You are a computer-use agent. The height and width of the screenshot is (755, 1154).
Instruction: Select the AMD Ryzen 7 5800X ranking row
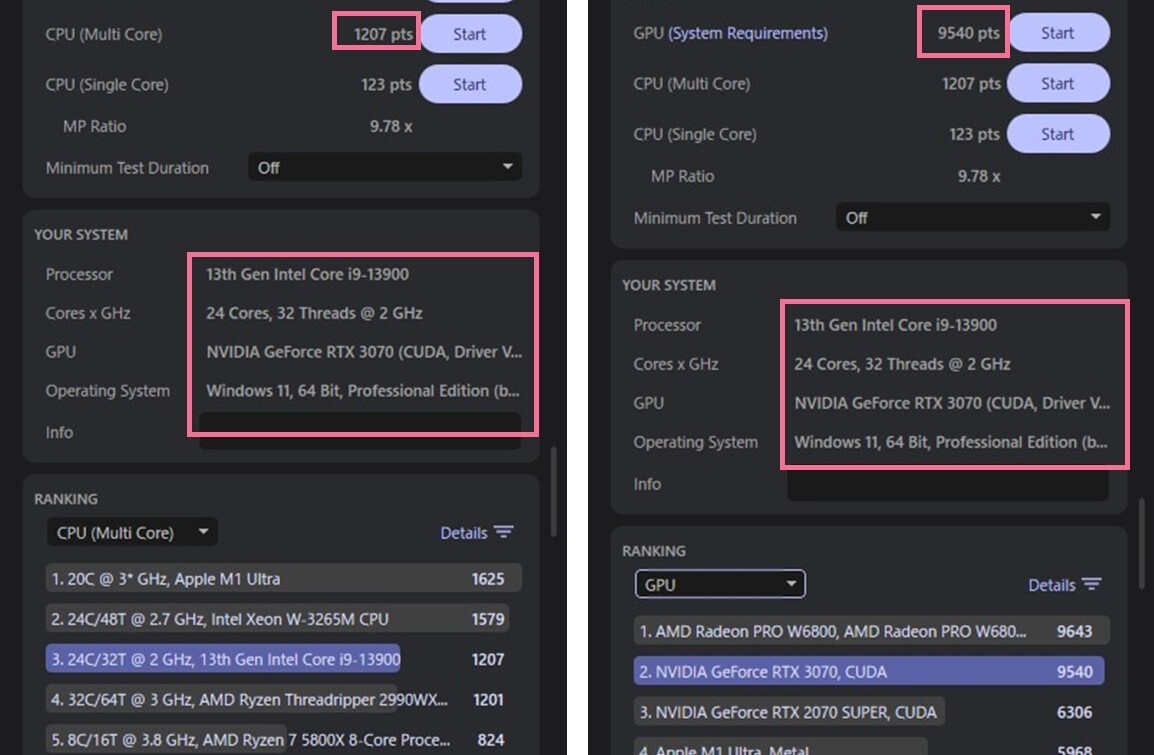click(x=283, y=740)
